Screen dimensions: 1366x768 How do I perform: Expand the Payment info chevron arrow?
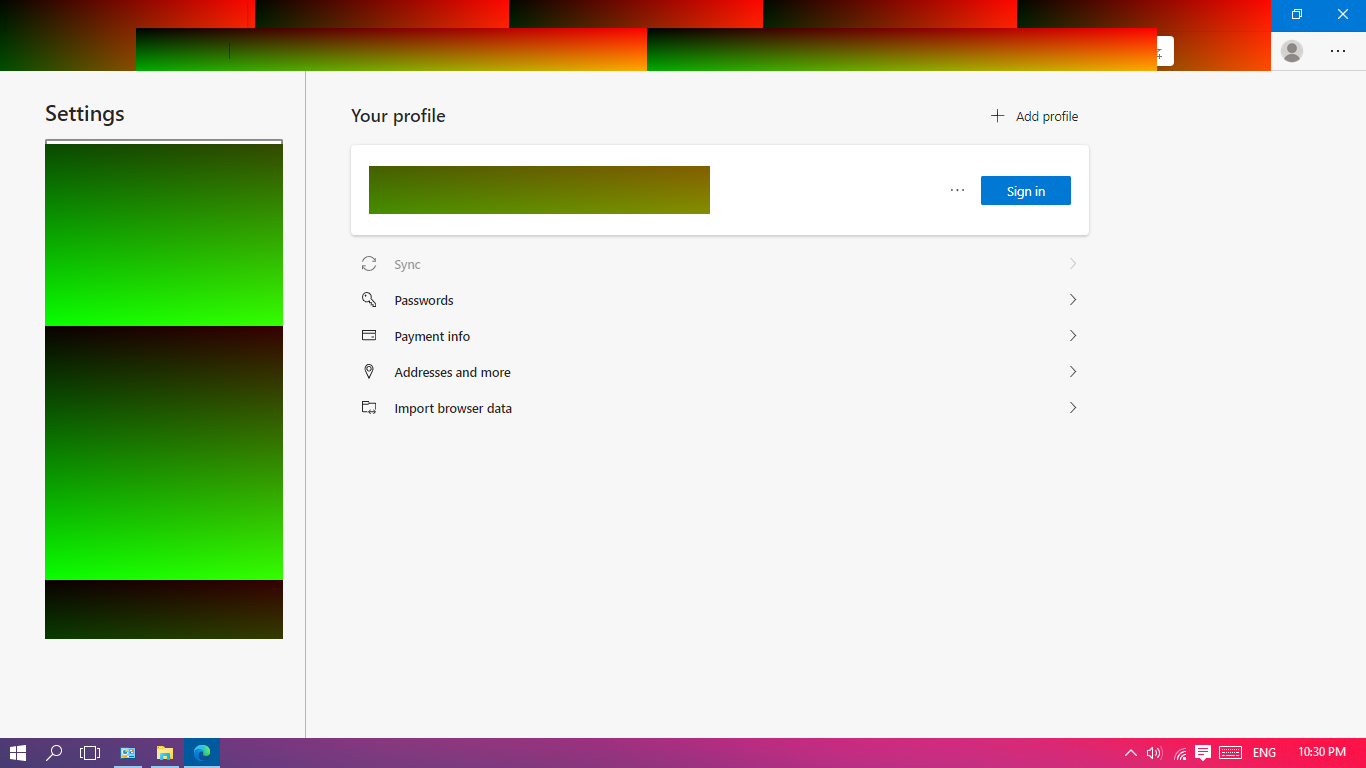[1073, 336]
